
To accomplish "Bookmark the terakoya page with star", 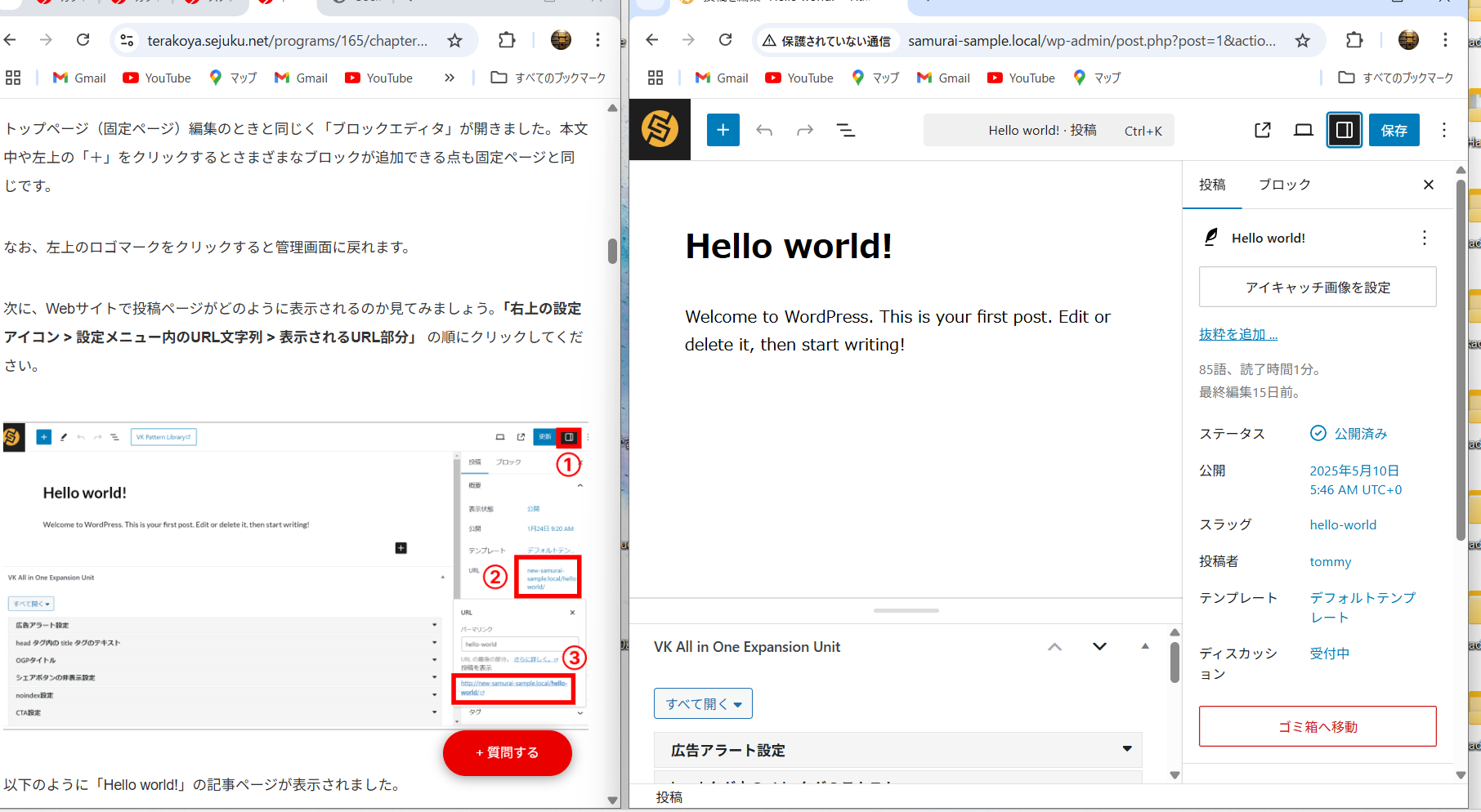I will pyautogui.click(x=455, y=40).
